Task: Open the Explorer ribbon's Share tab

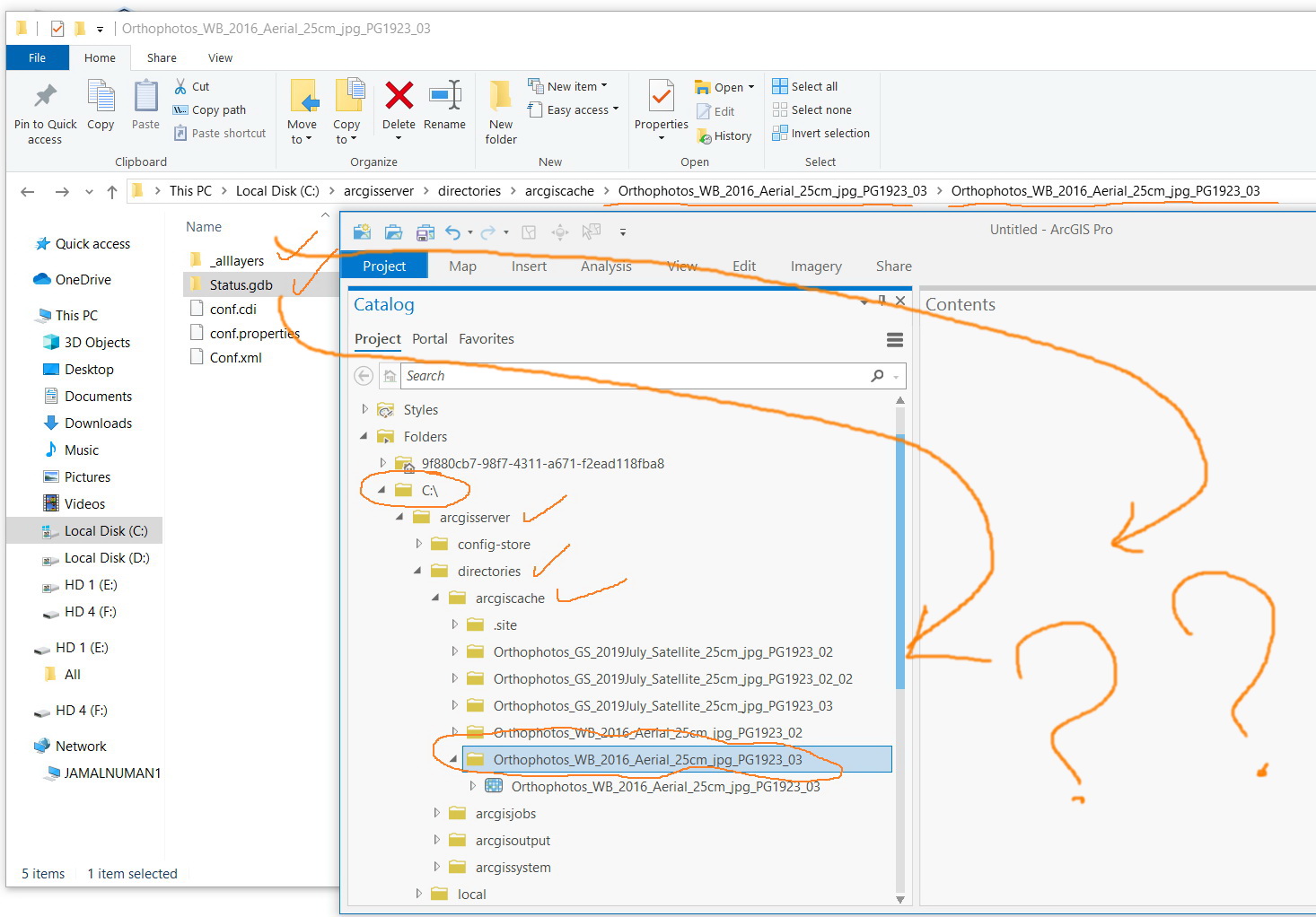Action: (x=162, y=58)
